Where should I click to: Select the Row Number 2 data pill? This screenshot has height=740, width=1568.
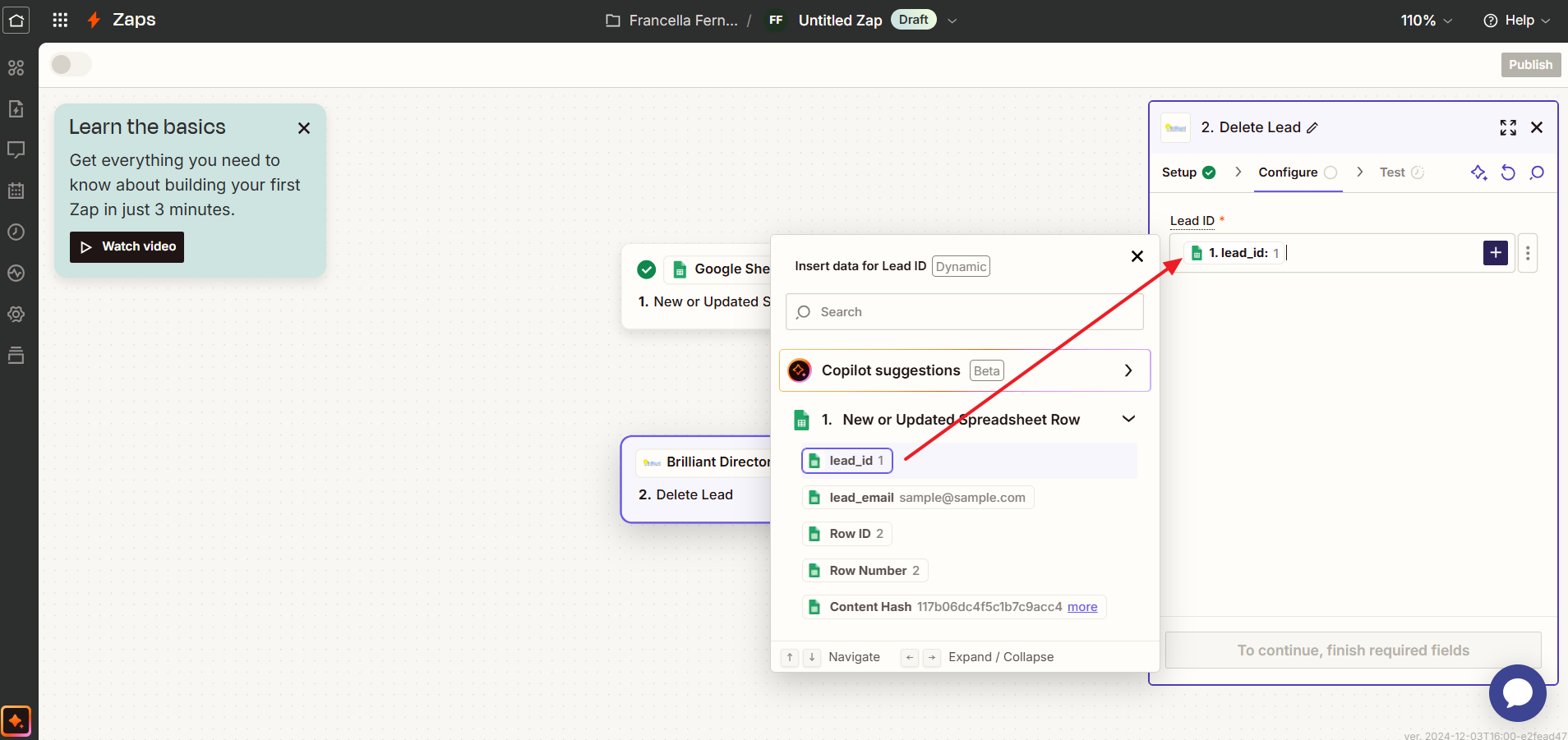pos(865,571)
